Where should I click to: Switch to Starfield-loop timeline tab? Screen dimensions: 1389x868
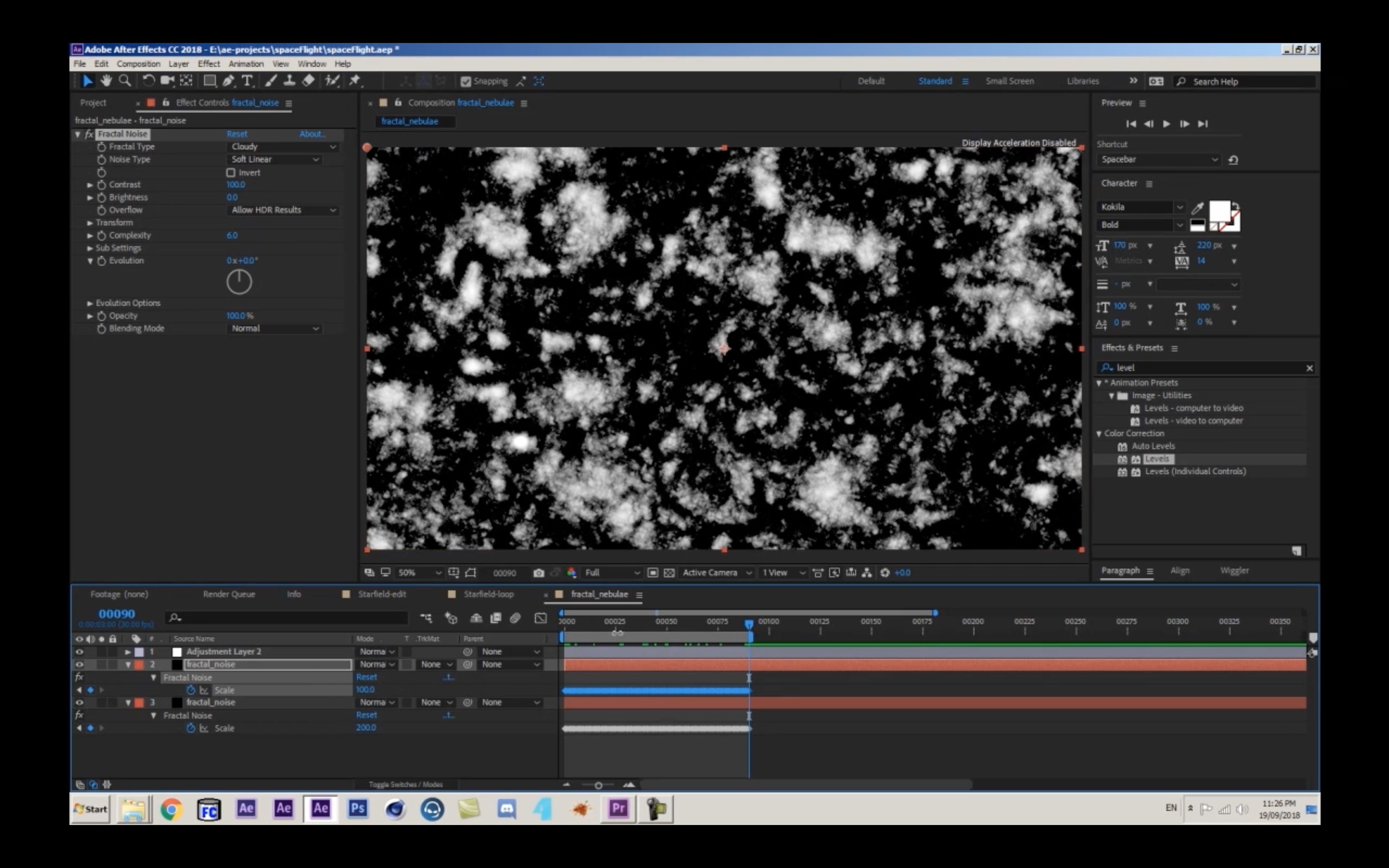489,594
